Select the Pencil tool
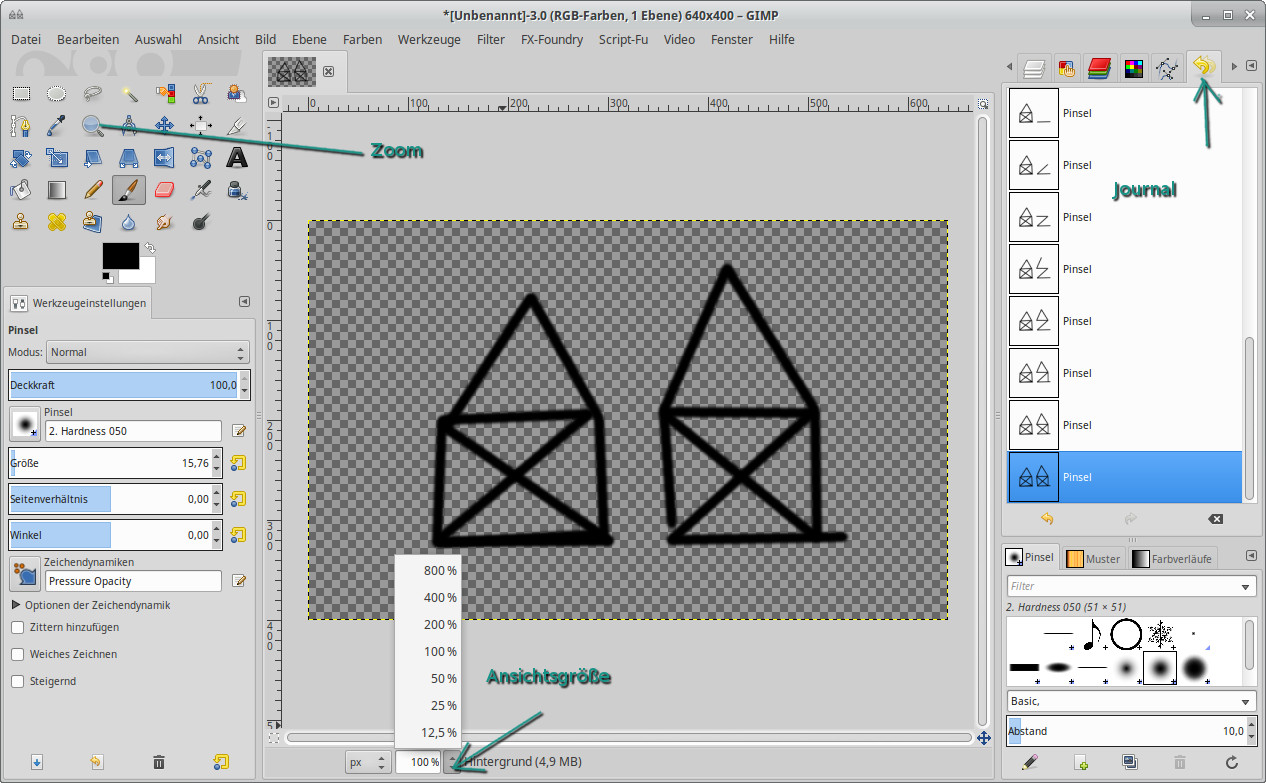 coord(93,189)
